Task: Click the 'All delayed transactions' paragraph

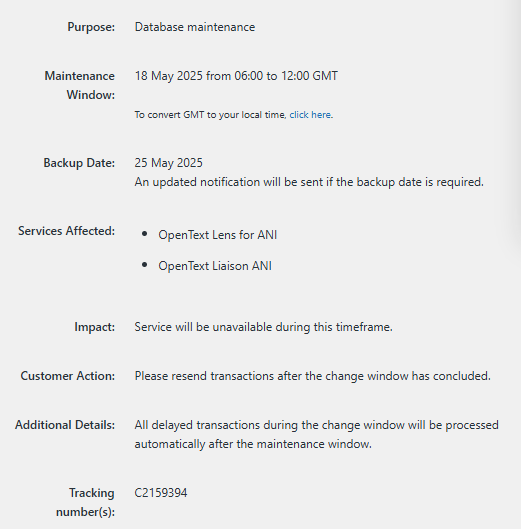Action: 317,435
